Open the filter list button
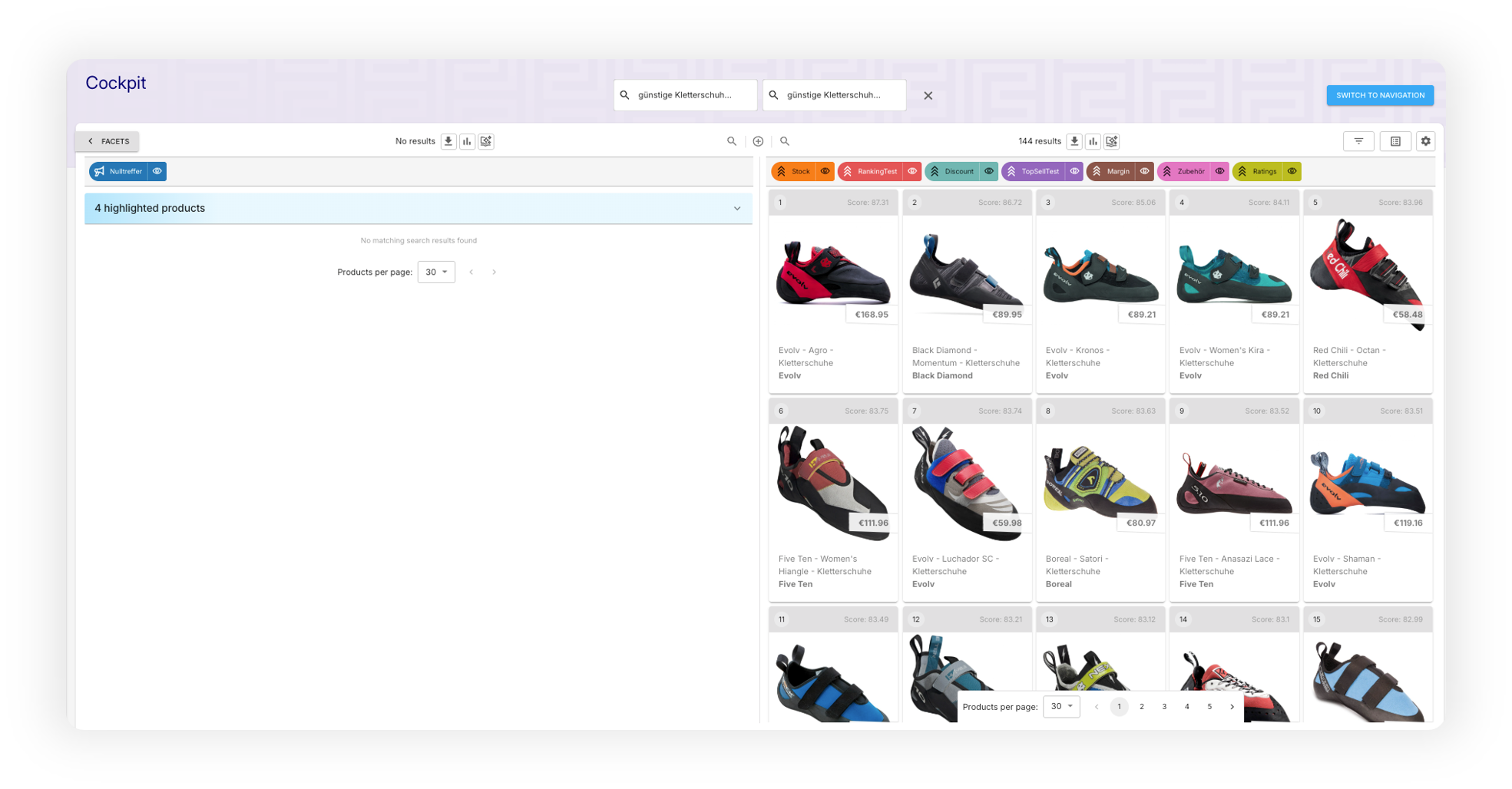The height and width of the screenshot is (789, 1512). point(1358,141)
